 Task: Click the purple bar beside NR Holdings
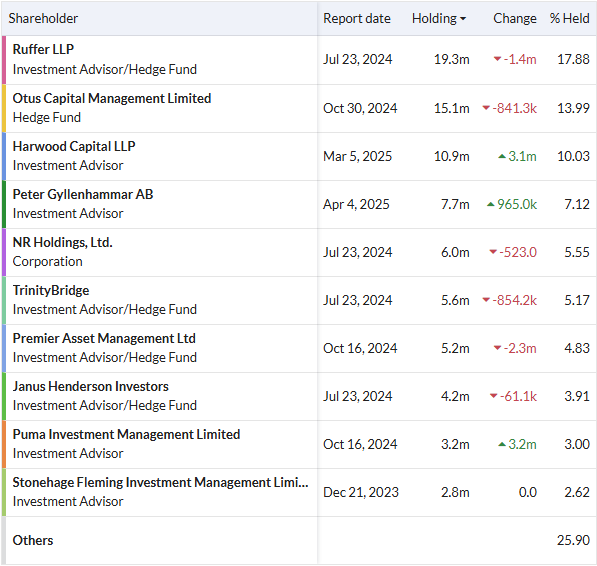[4, 252]
